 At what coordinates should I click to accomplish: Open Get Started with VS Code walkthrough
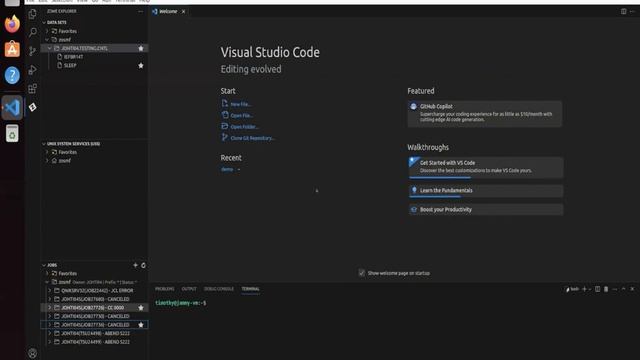pos(486,167)
